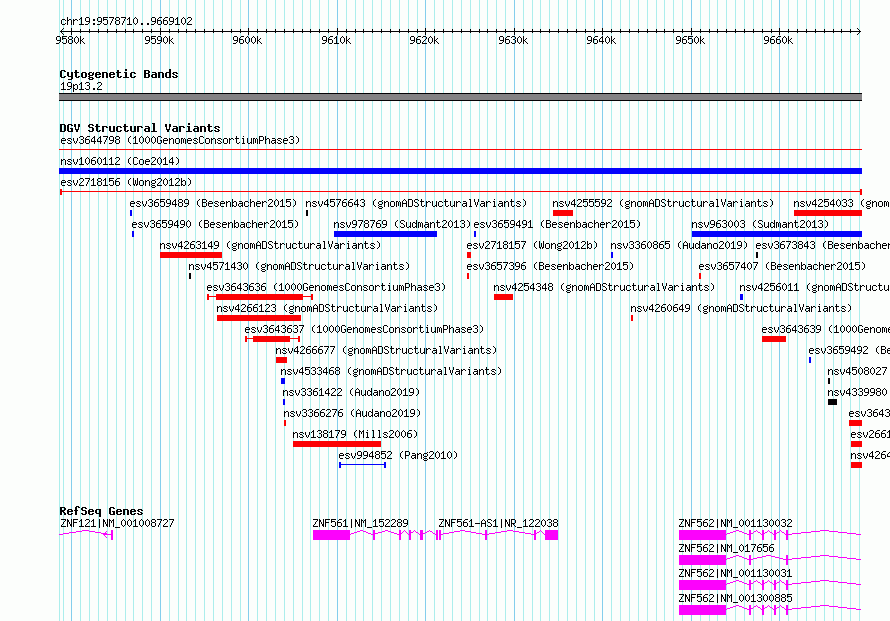Select the nsv4254348 gnomAD red bar
The image size is (890, 621).
503,297
